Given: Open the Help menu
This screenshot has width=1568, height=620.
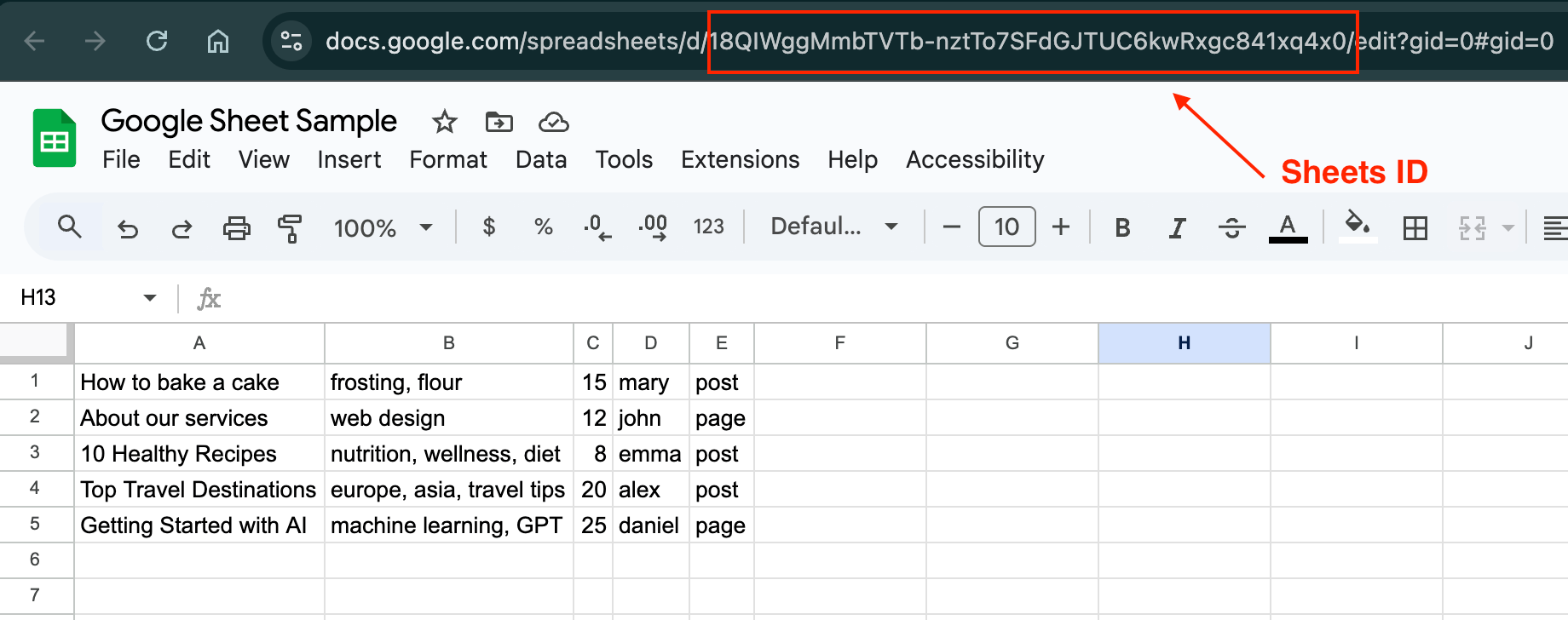Looking at the screenshot, I should [852, 159].
